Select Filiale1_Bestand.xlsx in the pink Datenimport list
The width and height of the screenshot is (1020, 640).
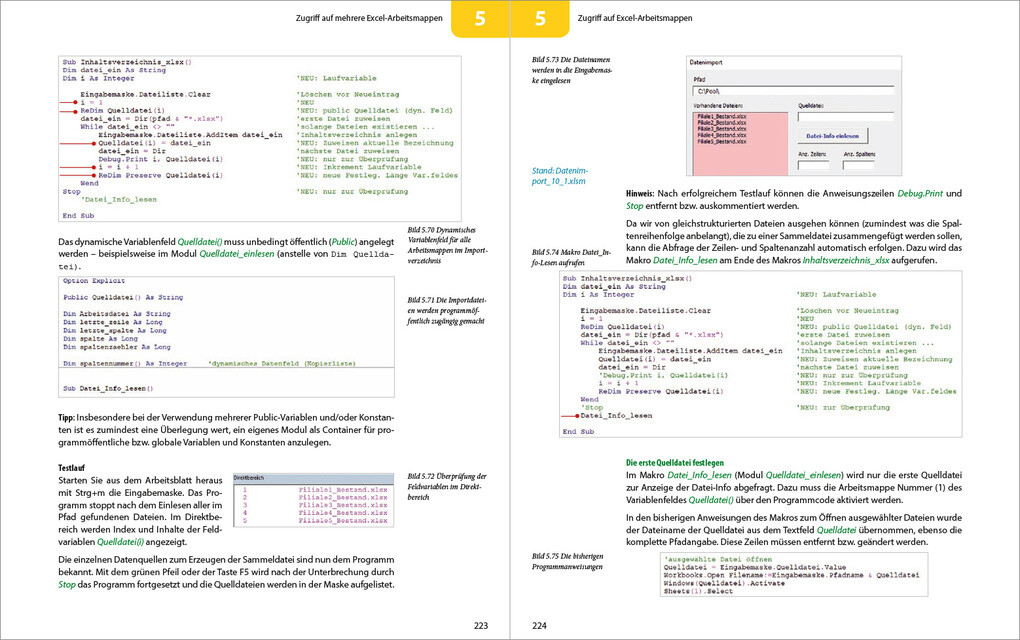point(721,116)
